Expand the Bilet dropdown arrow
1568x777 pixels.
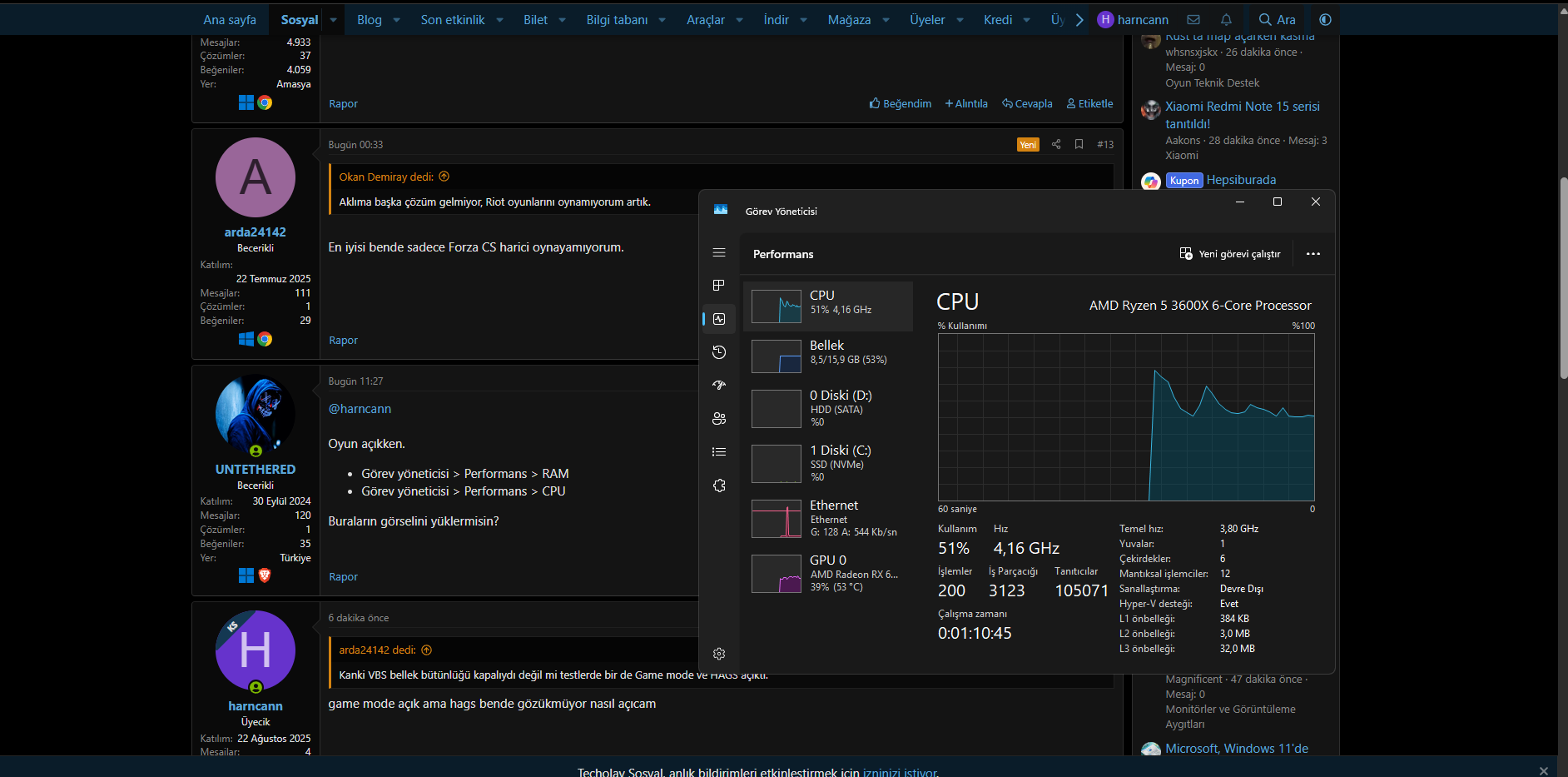(563, 19)
